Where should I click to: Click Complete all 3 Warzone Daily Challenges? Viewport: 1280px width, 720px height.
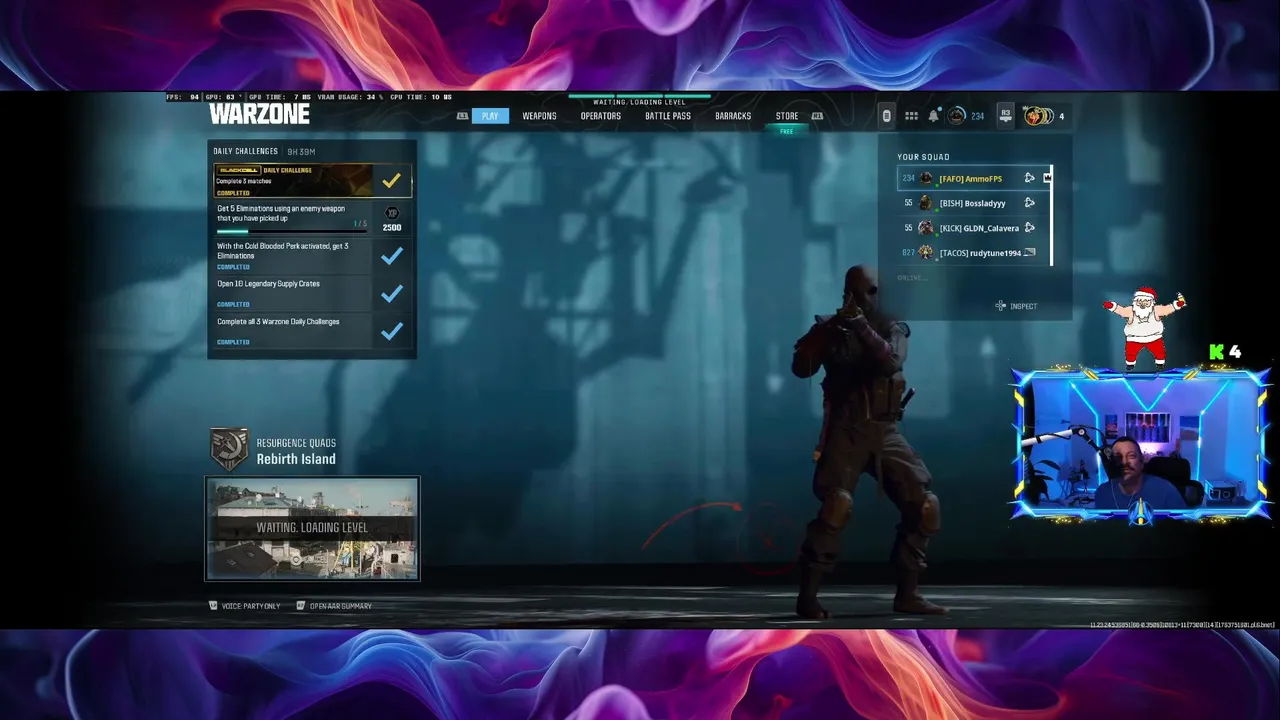(x=312, y=331)
